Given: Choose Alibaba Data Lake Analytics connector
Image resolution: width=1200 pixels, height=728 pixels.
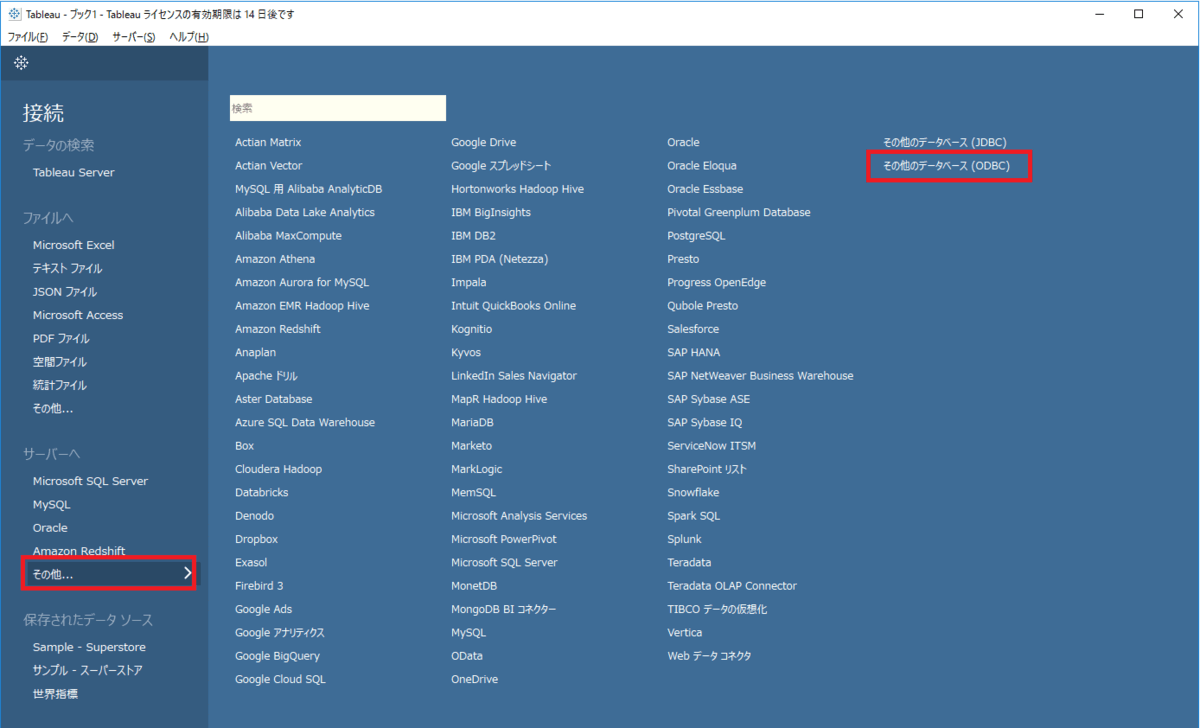Looking at the screenshot, I should click(x=305, y=212).
